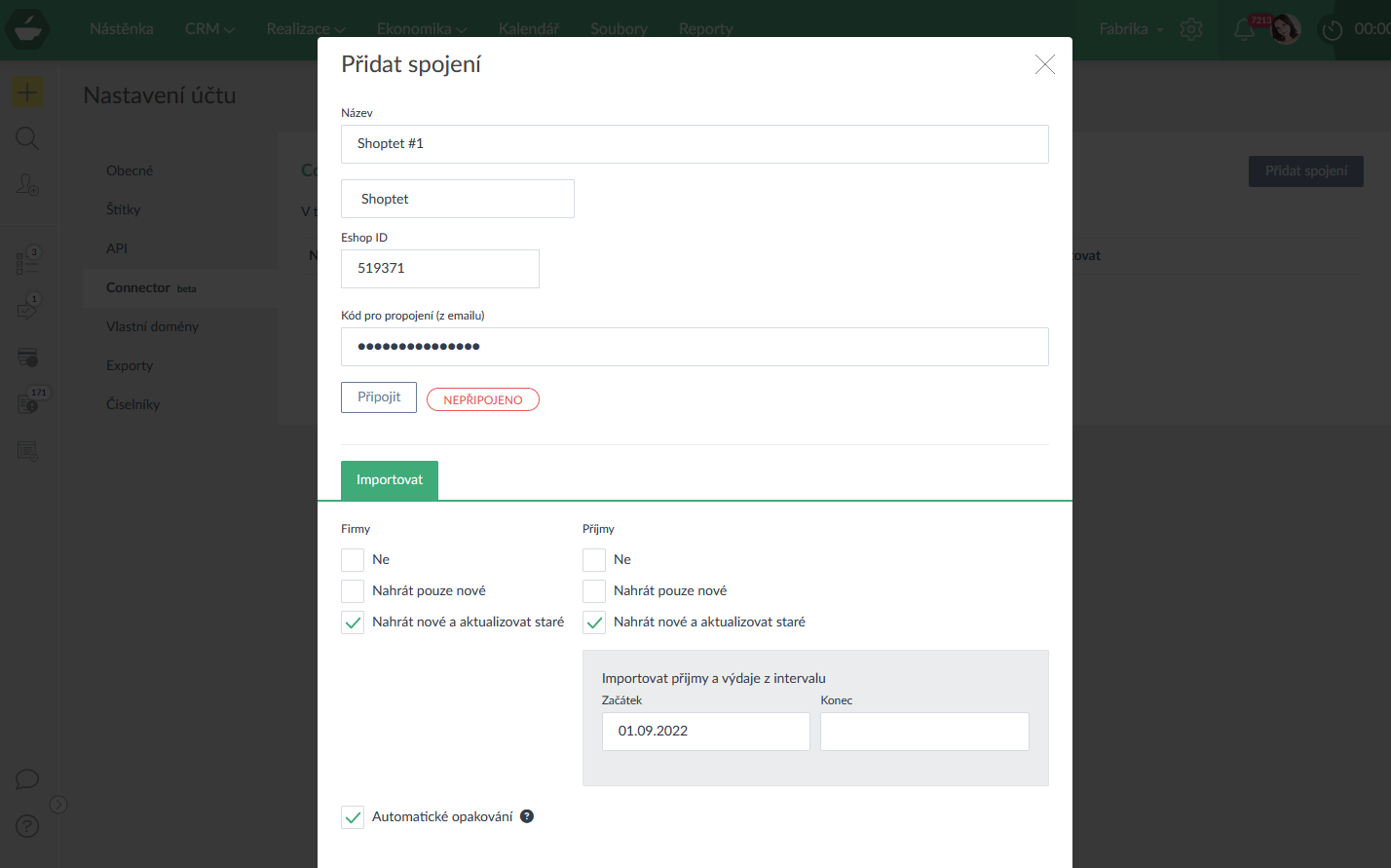The width and height of the screenshot is (1391, 868).
Task: Open search from the left sidebar
Action: pos(27,138)
